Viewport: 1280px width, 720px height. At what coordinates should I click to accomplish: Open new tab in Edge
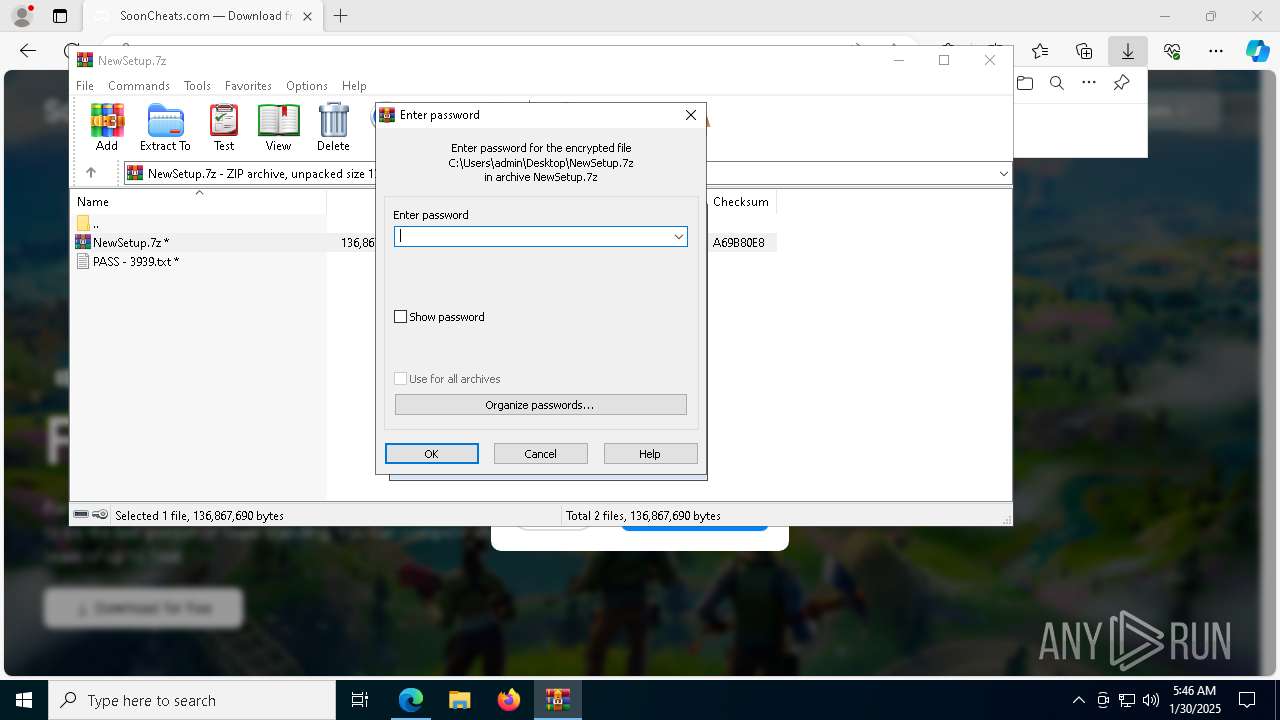[x=341, y=16]
